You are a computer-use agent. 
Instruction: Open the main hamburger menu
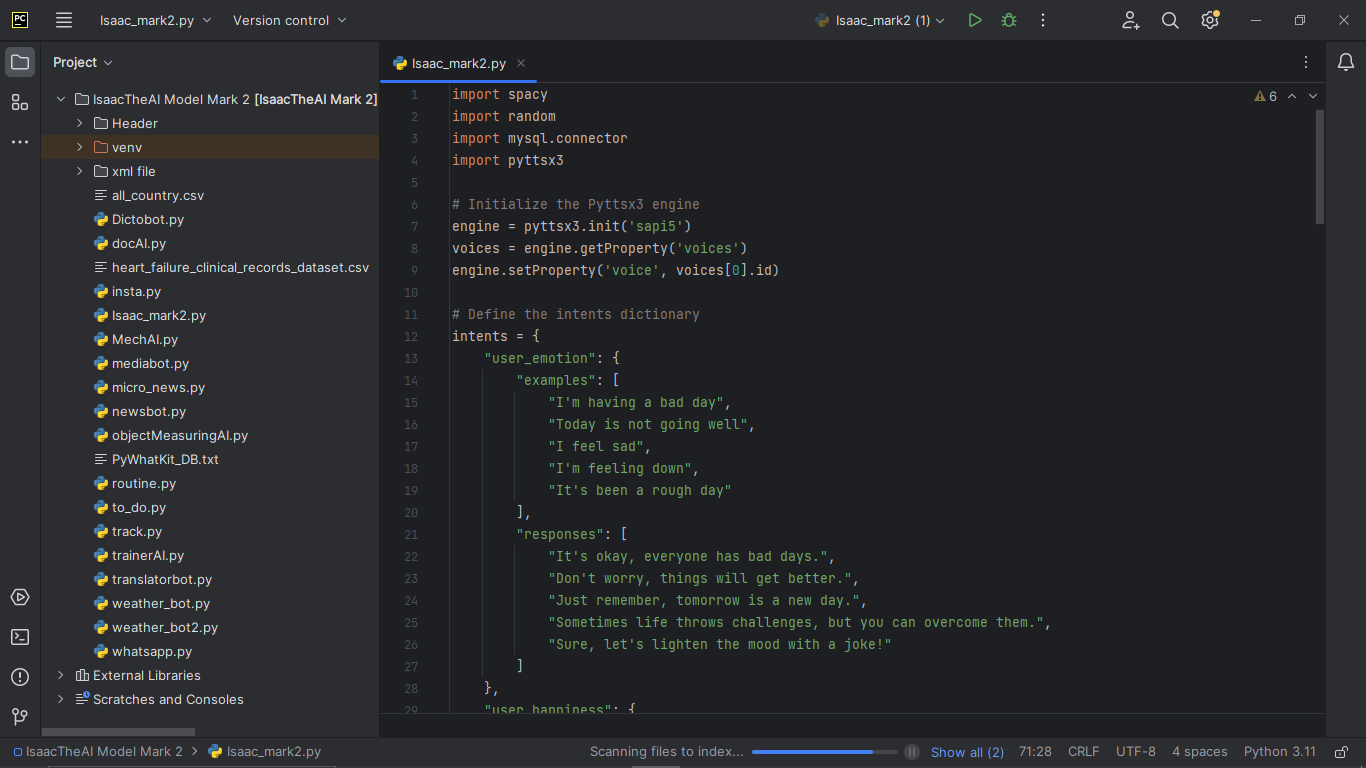click(64, 20)
